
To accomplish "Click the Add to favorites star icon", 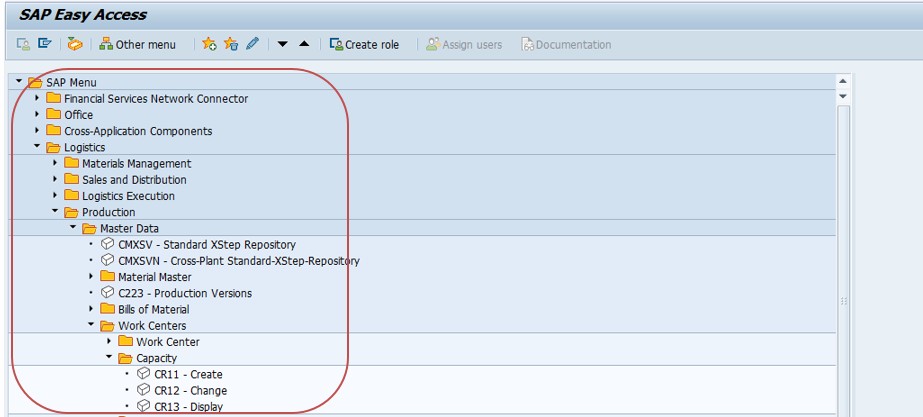I will tap(209, 44).
